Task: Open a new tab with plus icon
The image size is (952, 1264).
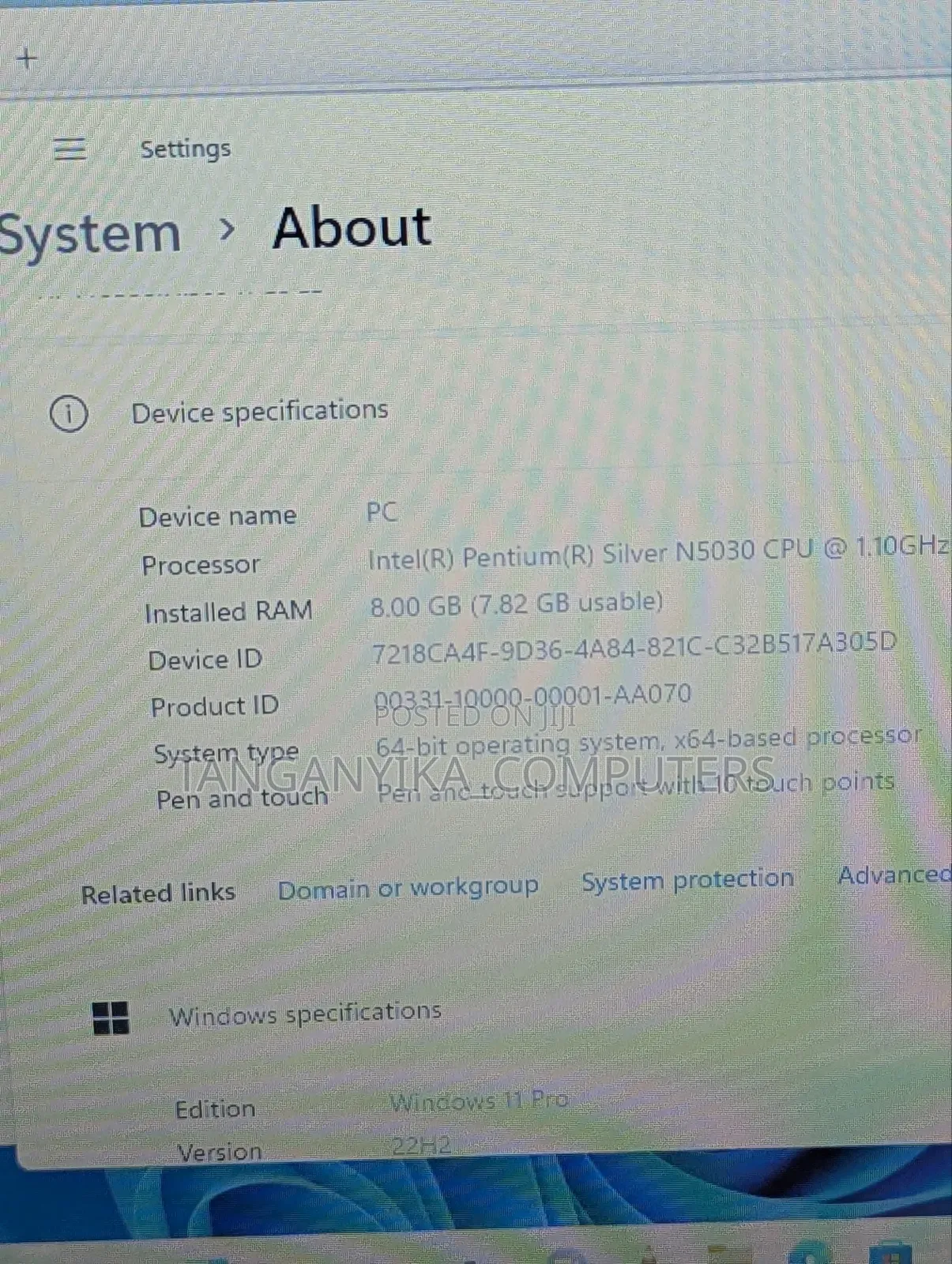Action: (27, 58)
